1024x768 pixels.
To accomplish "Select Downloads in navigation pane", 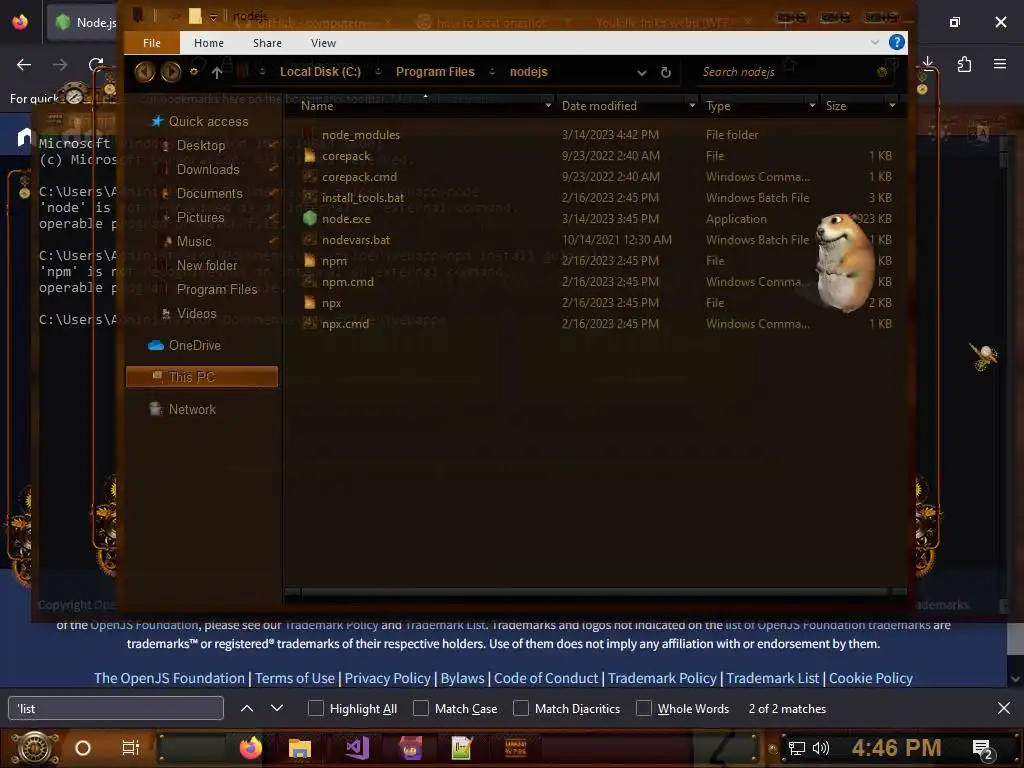I will pos(208,170).
